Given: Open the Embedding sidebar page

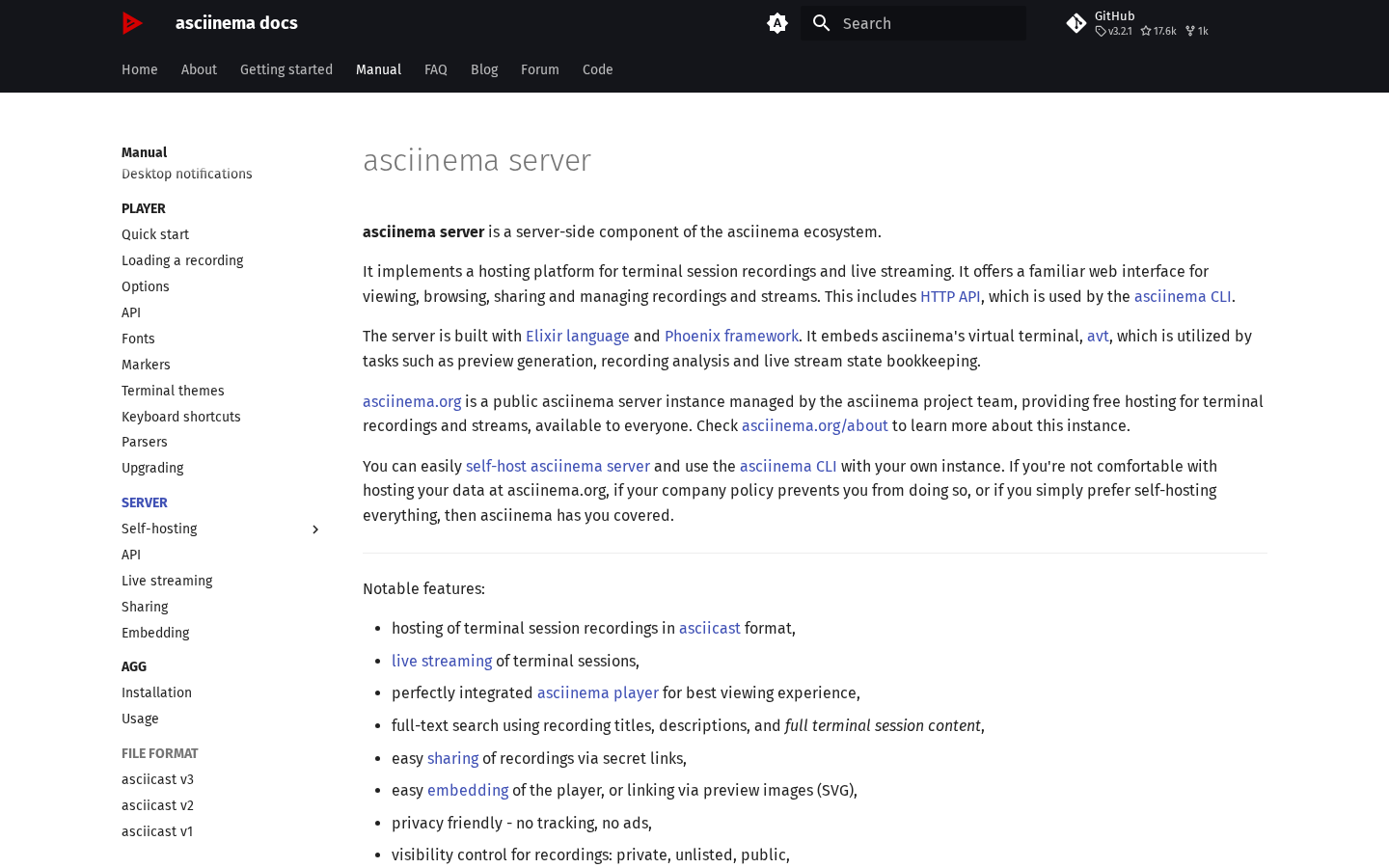Looking at the screenshot, I should click(x=155, y=633).
